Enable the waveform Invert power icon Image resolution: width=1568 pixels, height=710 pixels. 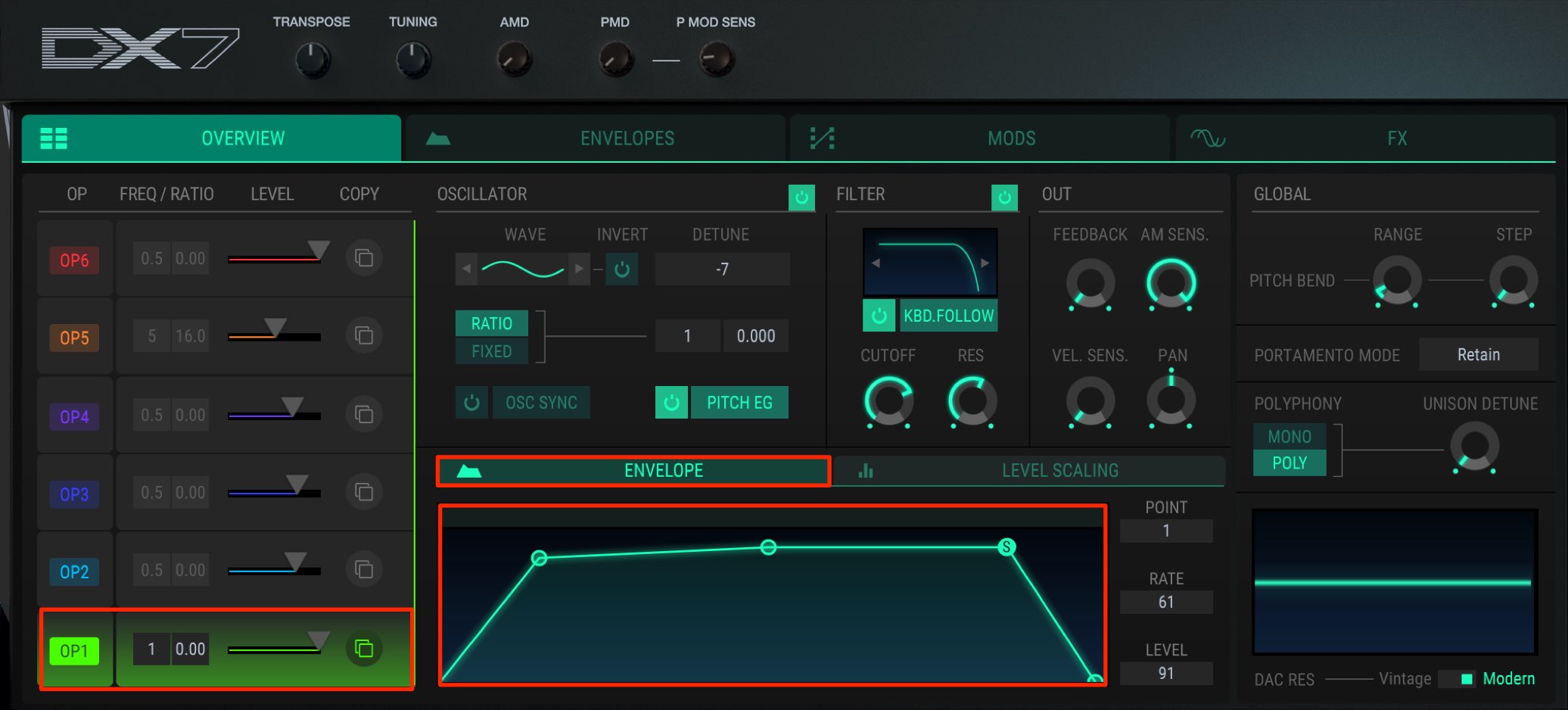(622, 269)
